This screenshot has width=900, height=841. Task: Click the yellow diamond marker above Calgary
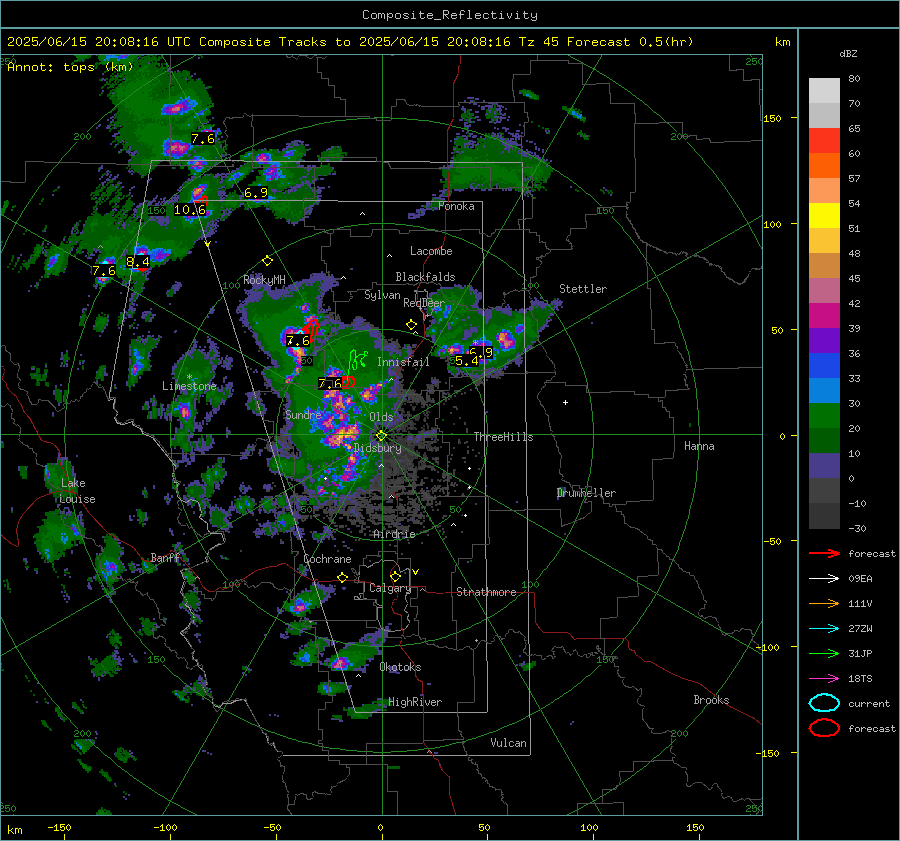coord(395,576)
